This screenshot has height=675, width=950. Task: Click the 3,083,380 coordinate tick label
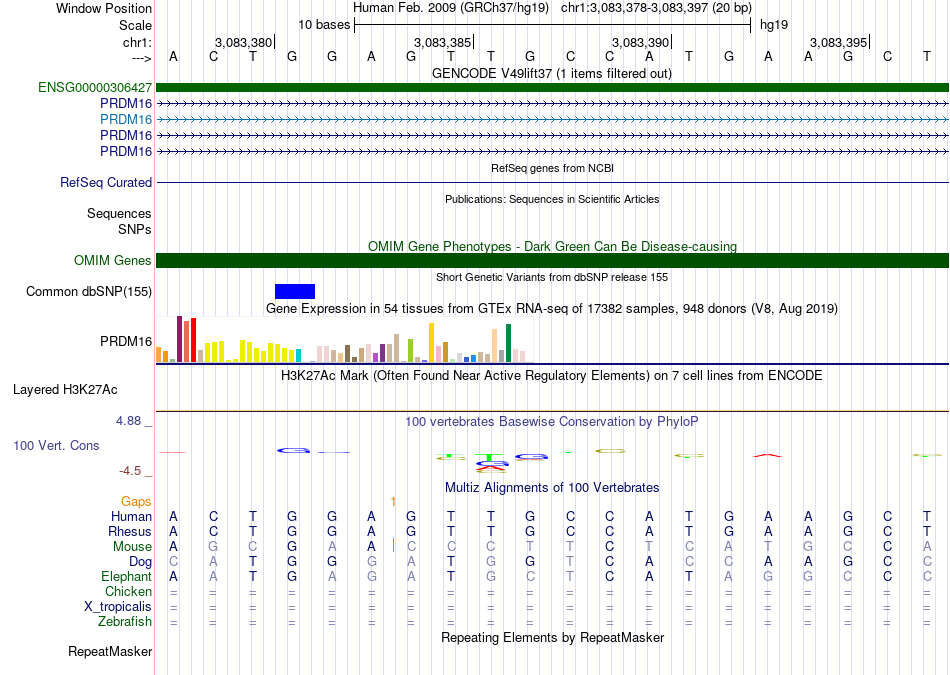[244, 42]
